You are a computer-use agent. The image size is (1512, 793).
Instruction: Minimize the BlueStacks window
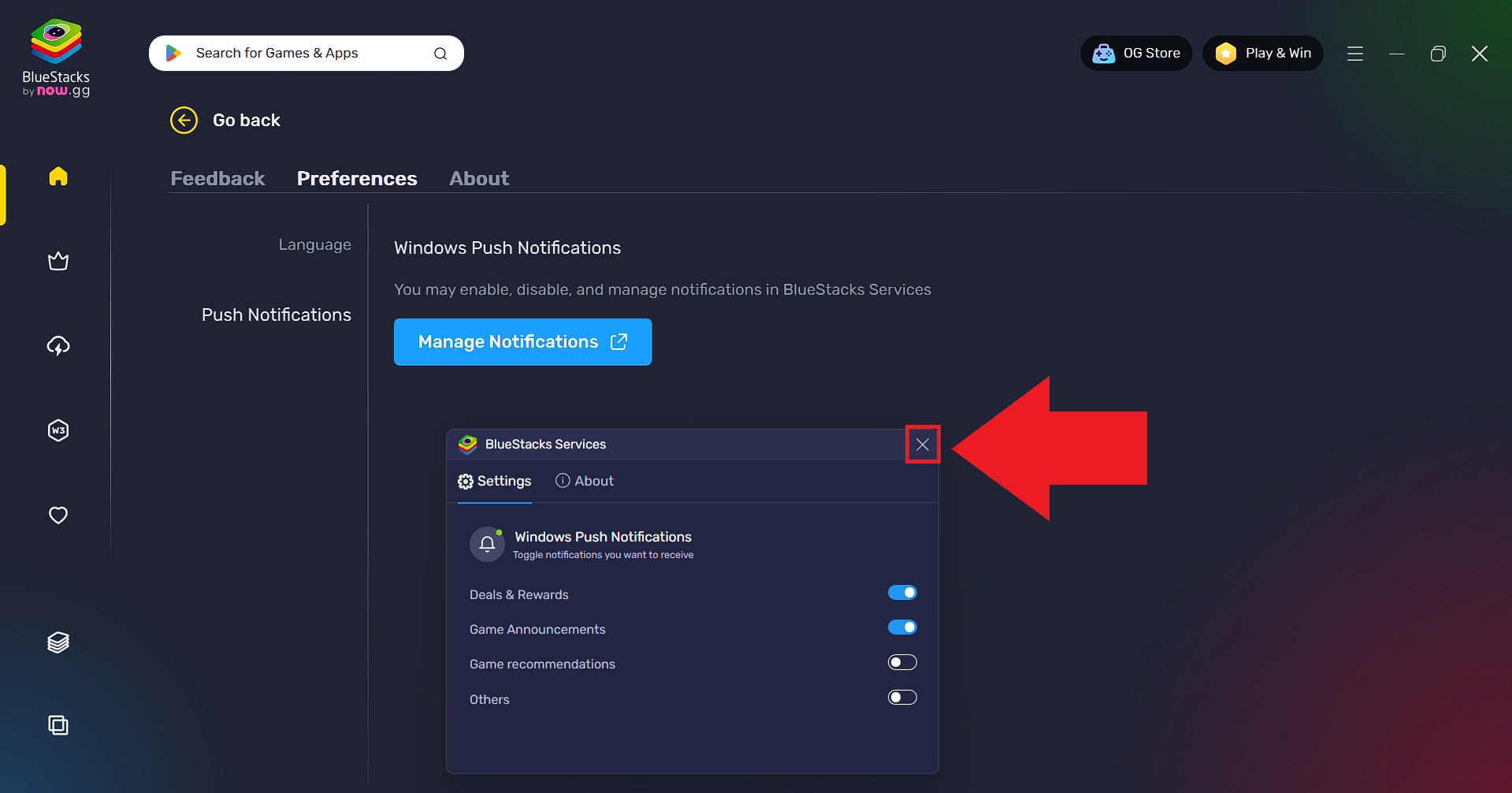point(1397,54)
